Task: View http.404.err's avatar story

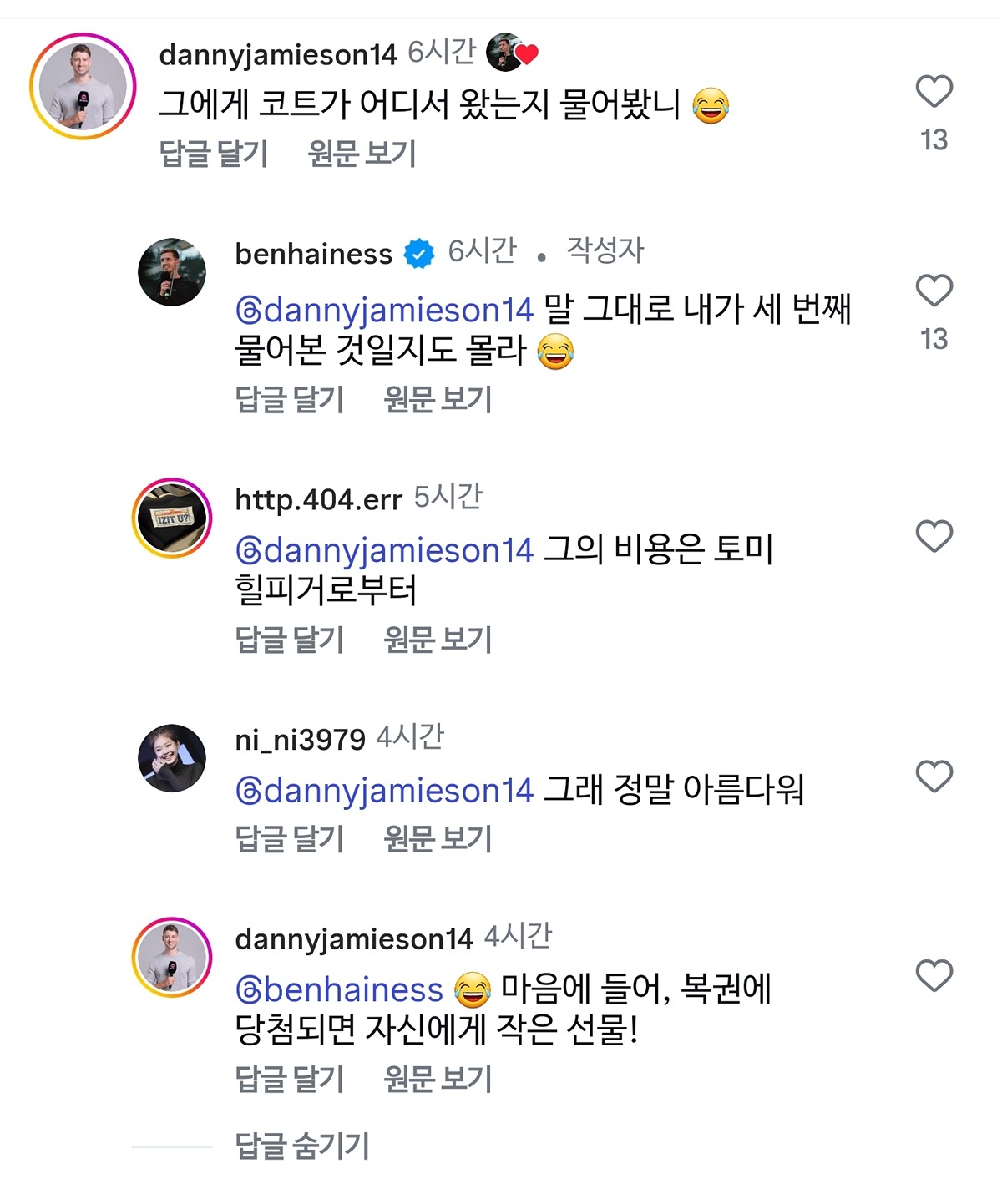Action: point(172,519)
